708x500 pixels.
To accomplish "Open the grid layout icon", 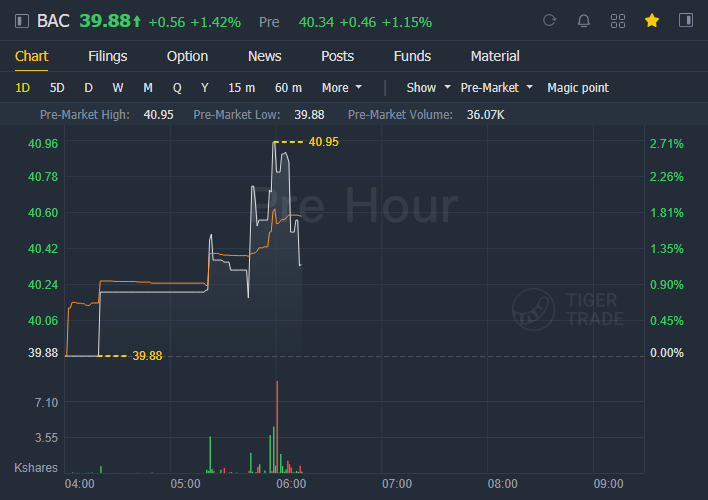I will coord(618,21).
